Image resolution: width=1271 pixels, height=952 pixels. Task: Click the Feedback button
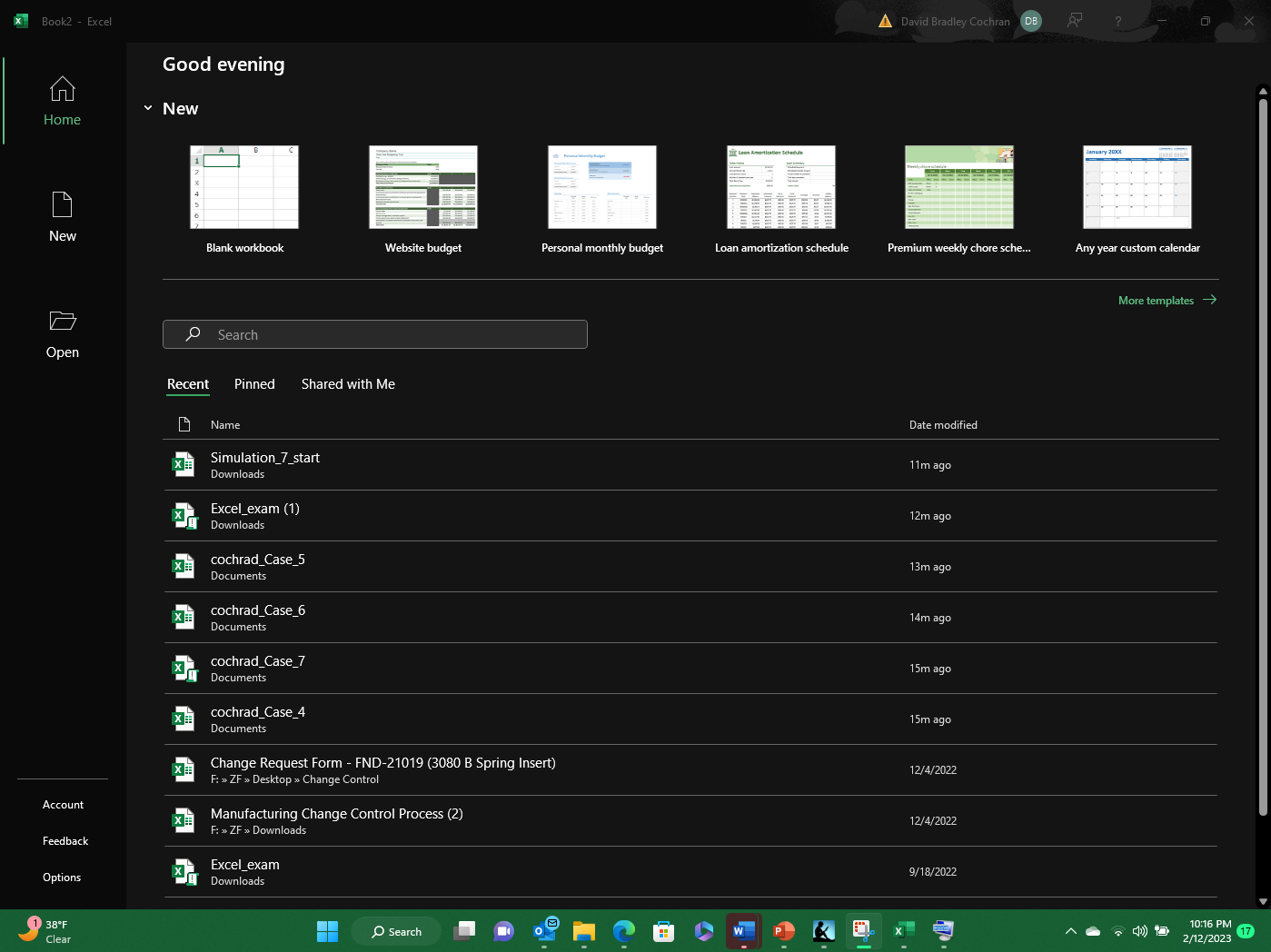65,840
